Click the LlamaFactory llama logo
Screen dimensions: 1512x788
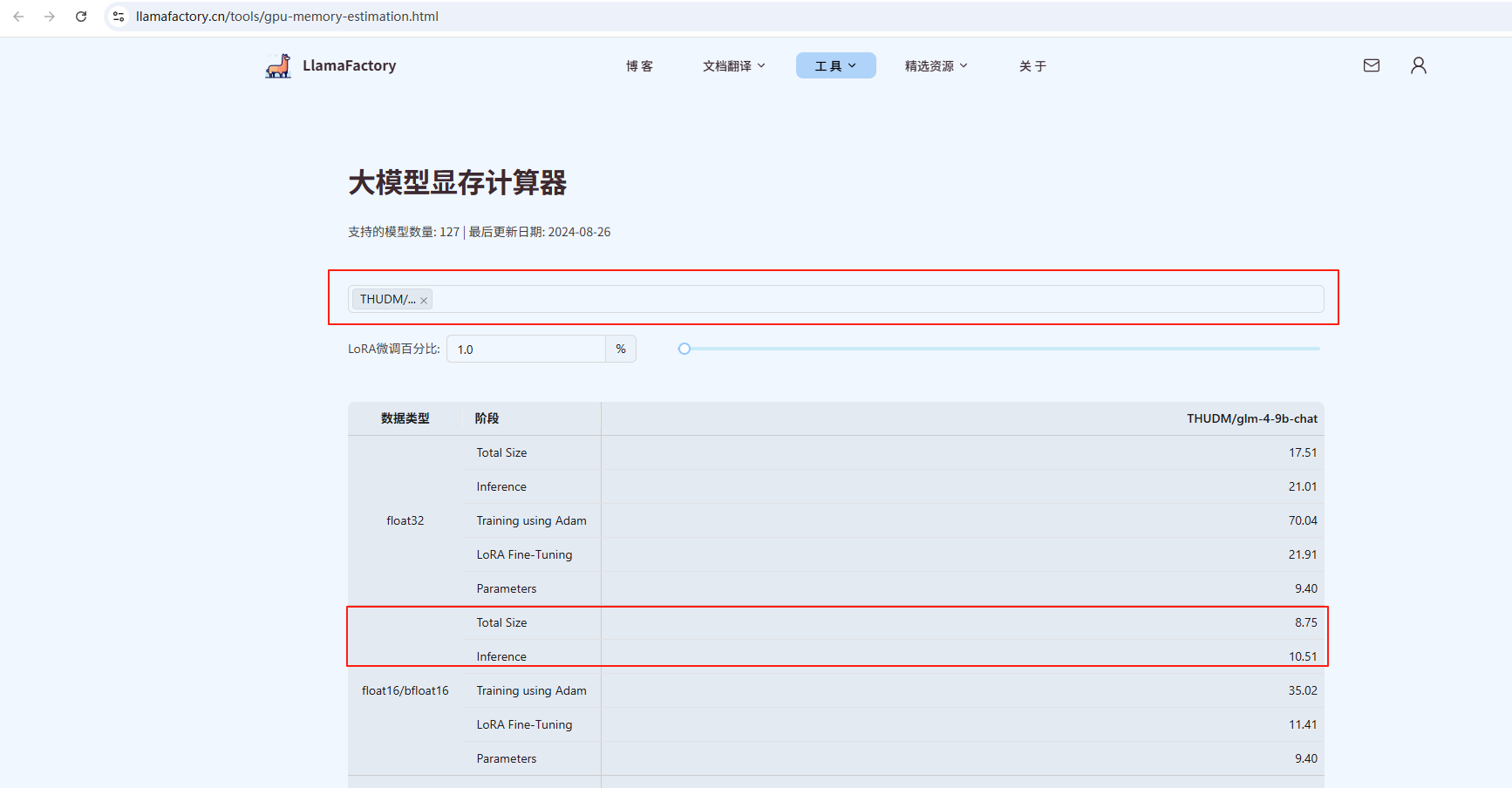coord(278,65)
